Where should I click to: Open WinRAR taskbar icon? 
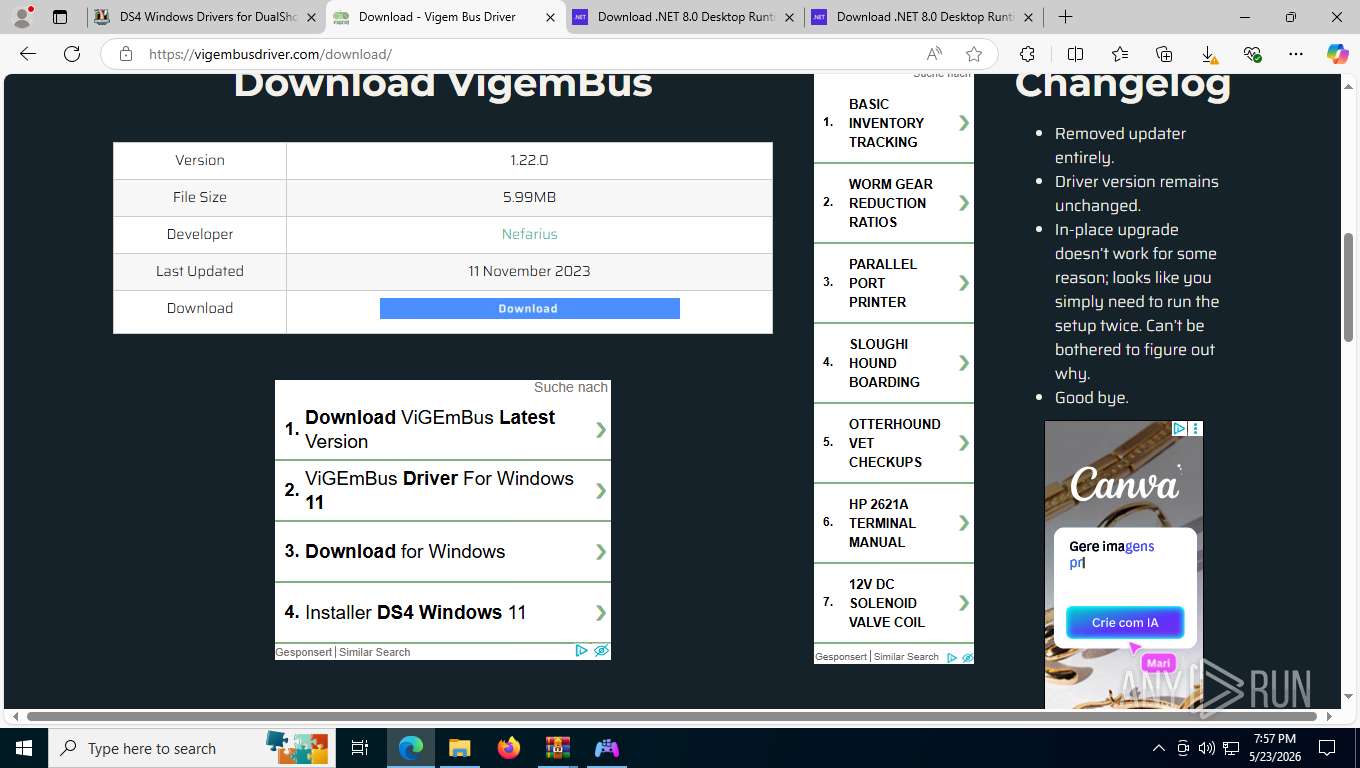(x=557, y=748)
